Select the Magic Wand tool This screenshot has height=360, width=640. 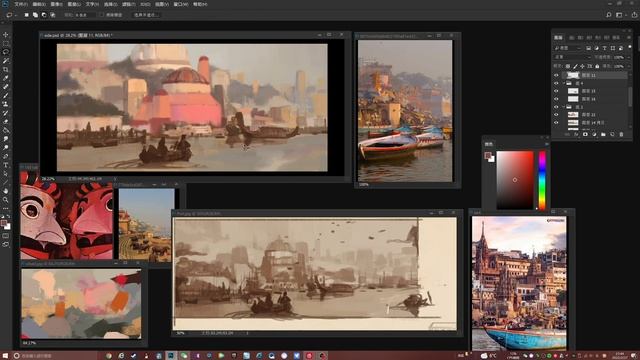[x=6, y=60]
